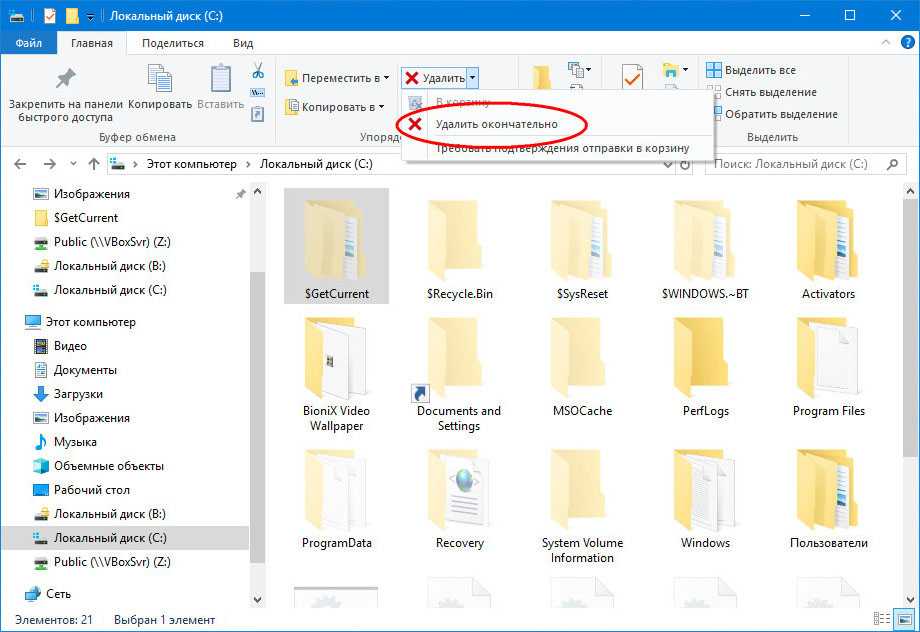This screenshot has height=632, width=920.
Task: Click Выделить все in the ribbon
Action: click(751, 70)
